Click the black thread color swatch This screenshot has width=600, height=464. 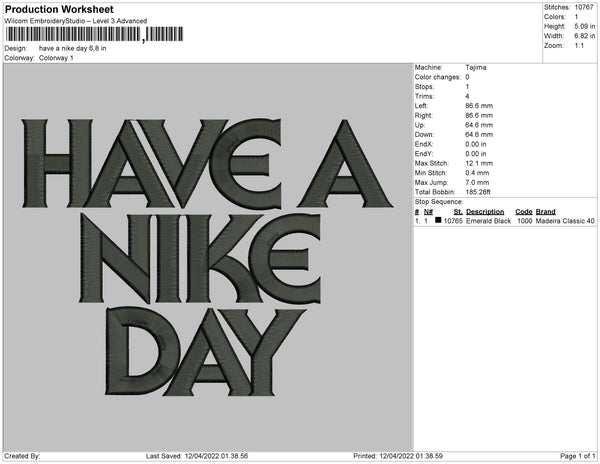point(438,220)
